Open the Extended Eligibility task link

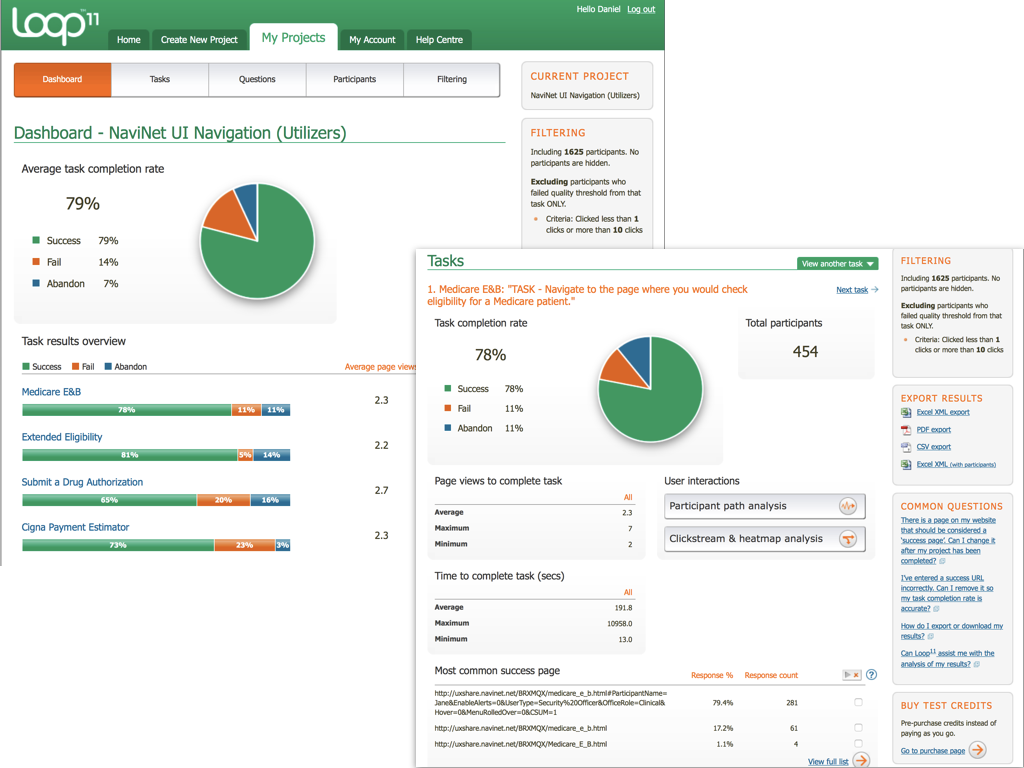coord(62,437)
